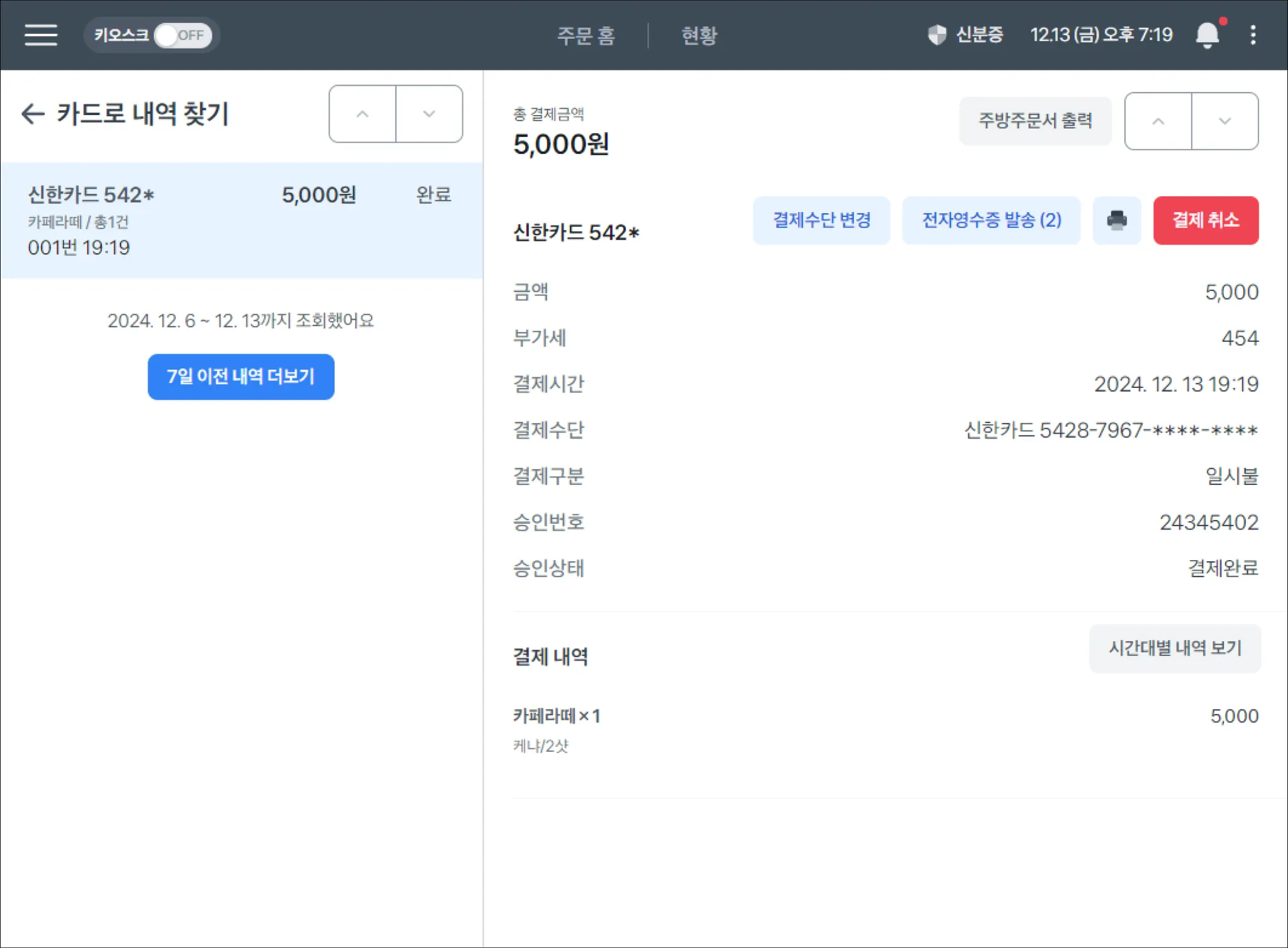Click the 신분증 shield icon
This screenshot has height=948, width=1288.
tap(937, 35)
